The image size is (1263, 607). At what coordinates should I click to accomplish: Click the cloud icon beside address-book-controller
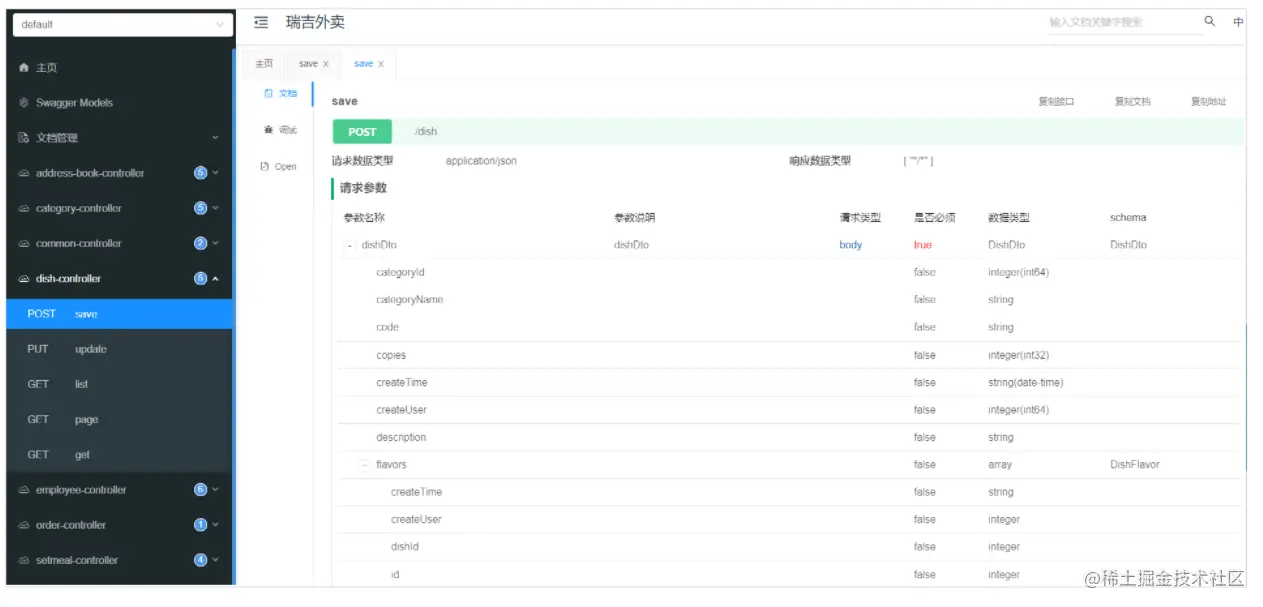tap(25, 173)
